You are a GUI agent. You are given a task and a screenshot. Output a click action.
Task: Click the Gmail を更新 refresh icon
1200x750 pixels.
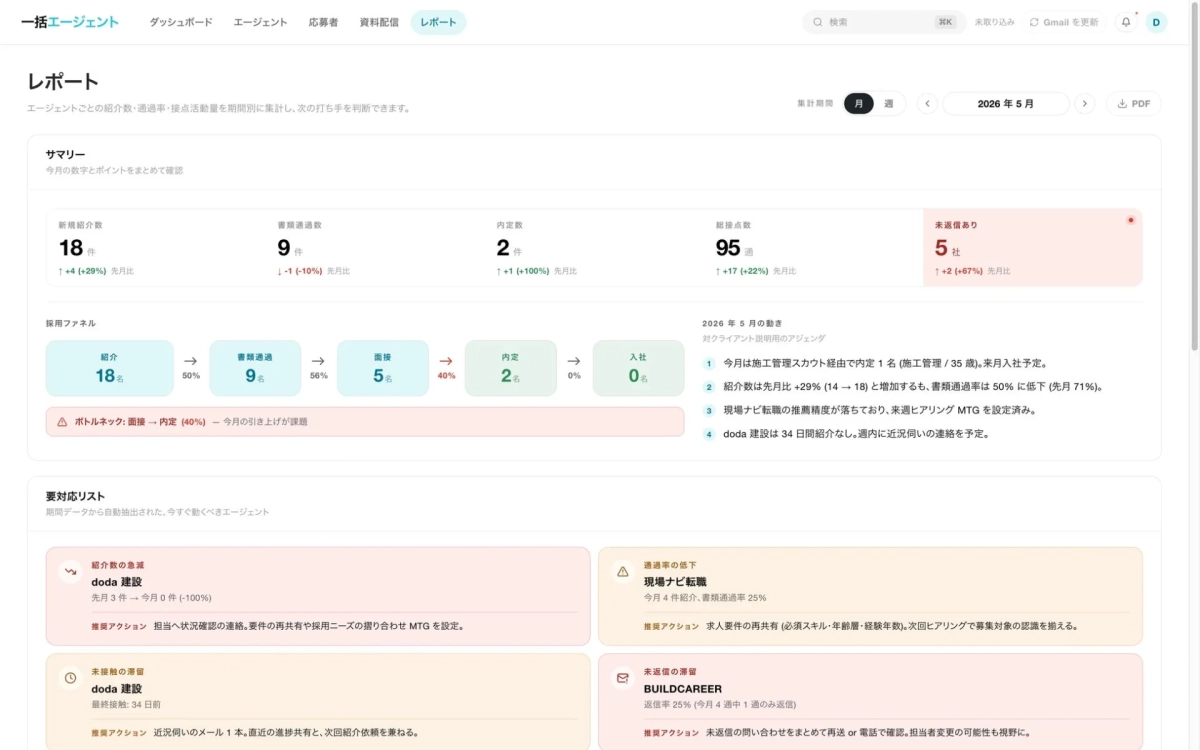(x=1034, y=22)
